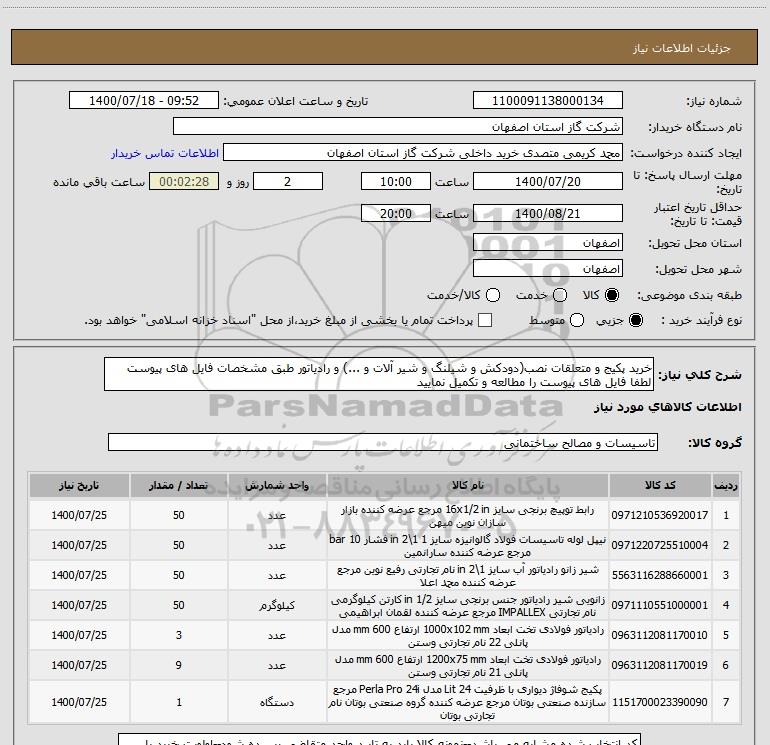The height and width of the screenshot is (745, 770).
Task: Click the شرح کلی نیاز description box
Action: 379,374
